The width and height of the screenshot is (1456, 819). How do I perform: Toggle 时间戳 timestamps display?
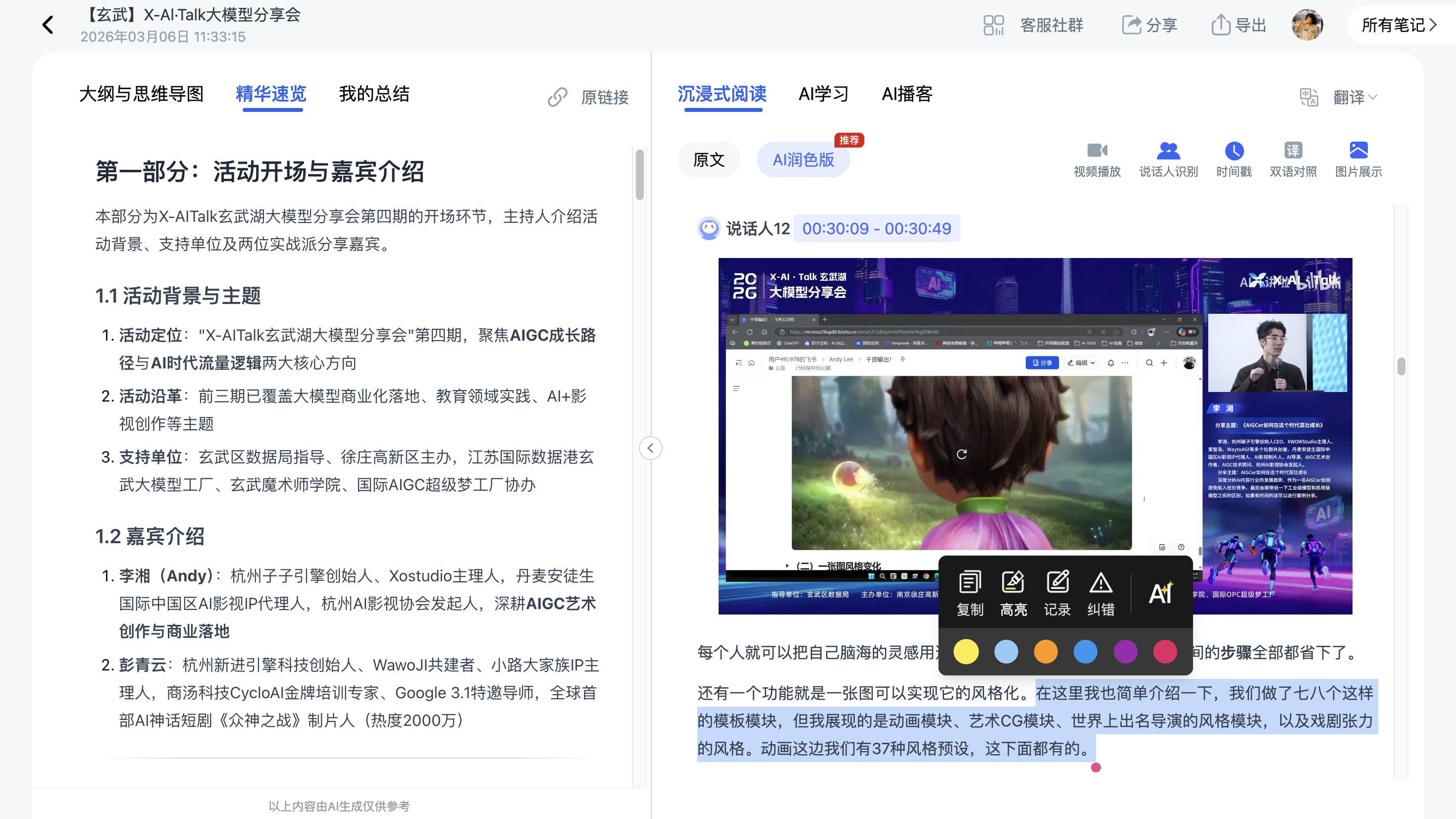1234,159
